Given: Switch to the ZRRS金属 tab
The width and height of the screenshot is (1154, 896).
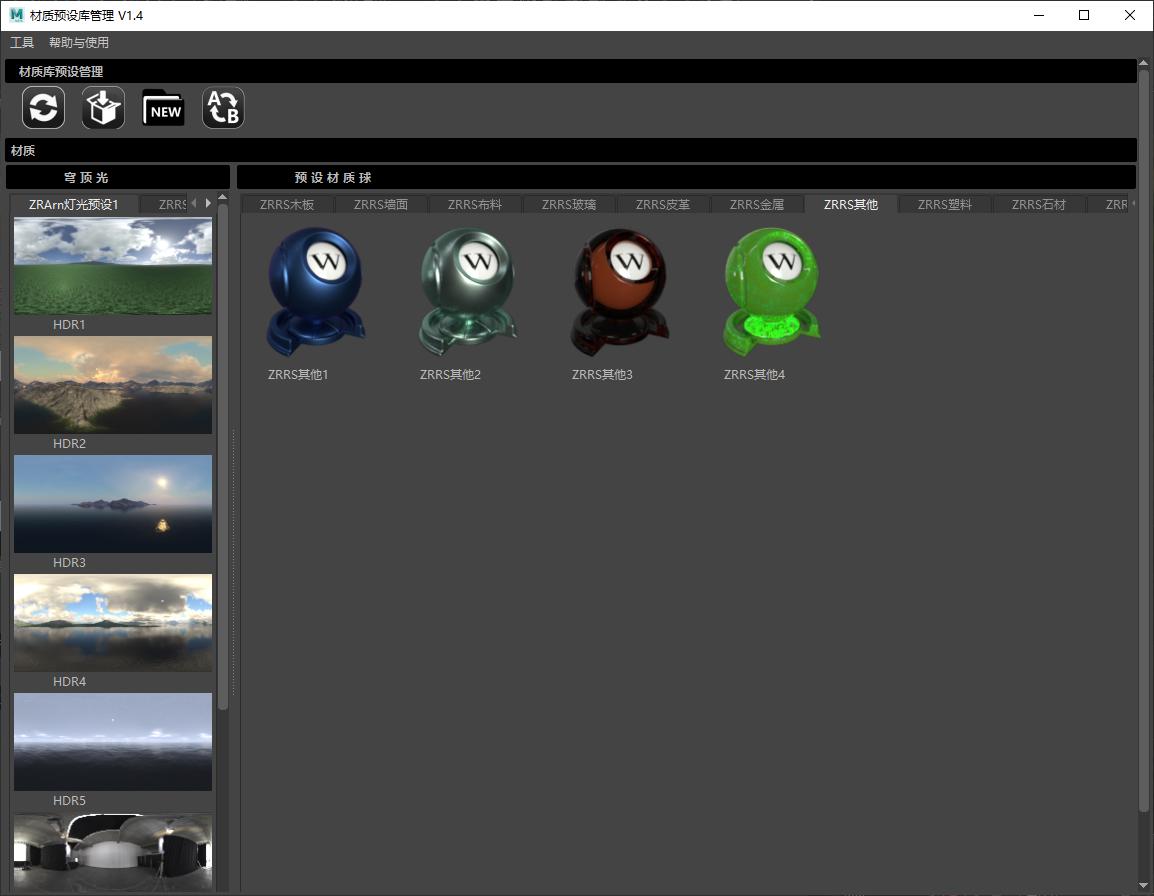Looking at the screenshot, I should (756, 205).
